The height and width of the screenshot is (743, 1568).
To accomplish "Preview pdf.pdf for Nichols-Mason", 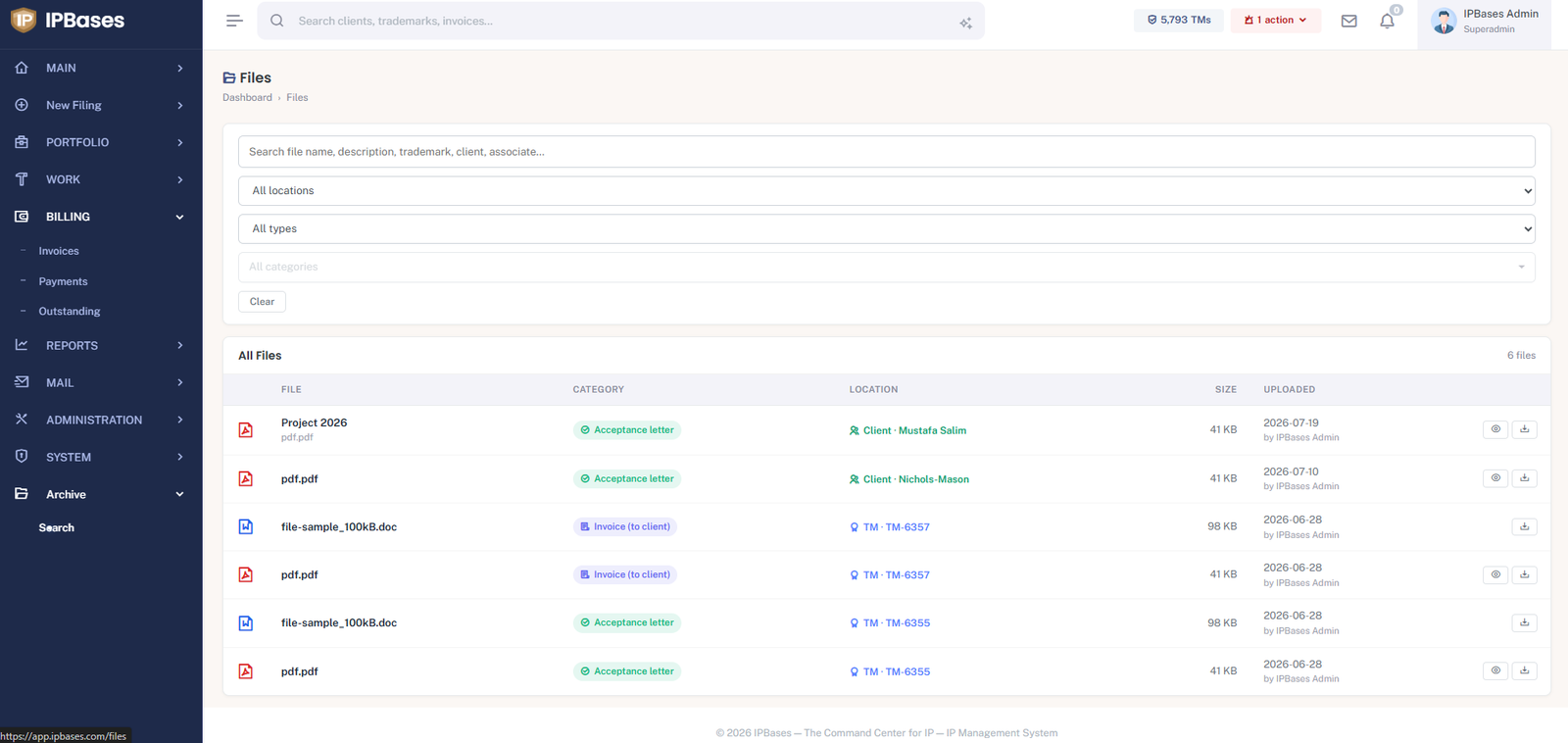I will 1495,478.
